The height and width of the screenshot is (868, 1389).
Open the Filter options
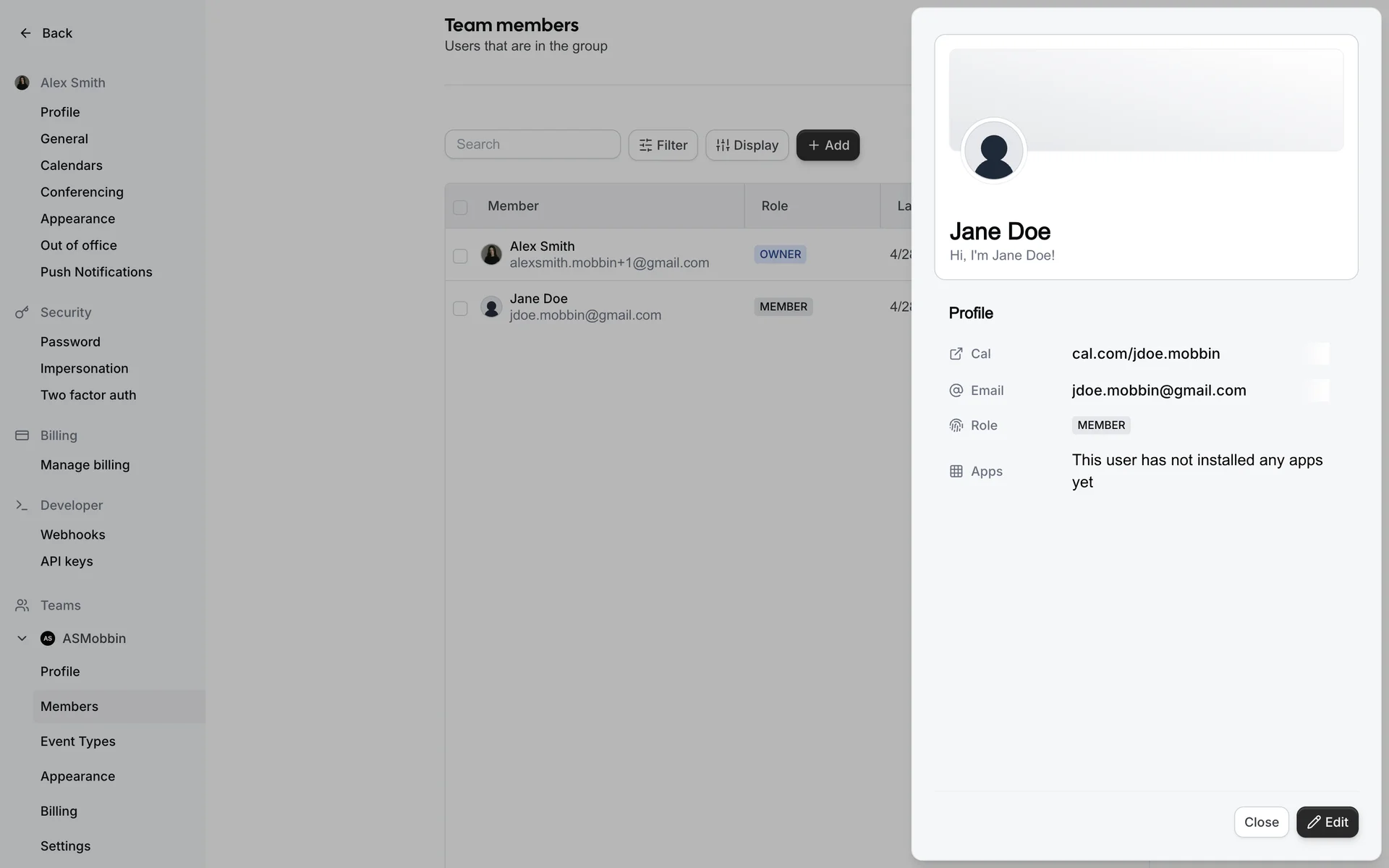click(x=663, y=145)
